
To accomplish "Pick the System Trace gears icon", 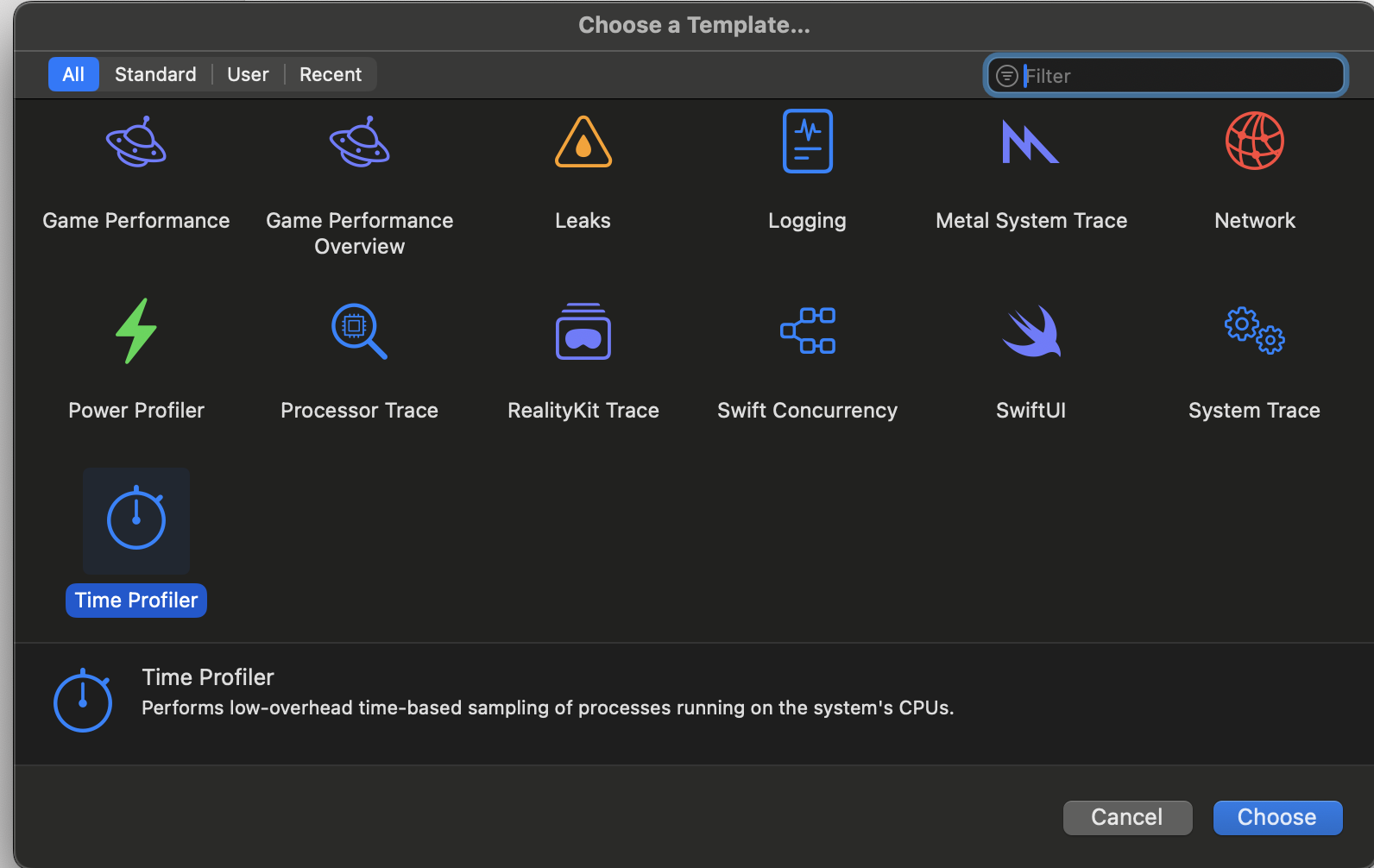I will 1255,330.
